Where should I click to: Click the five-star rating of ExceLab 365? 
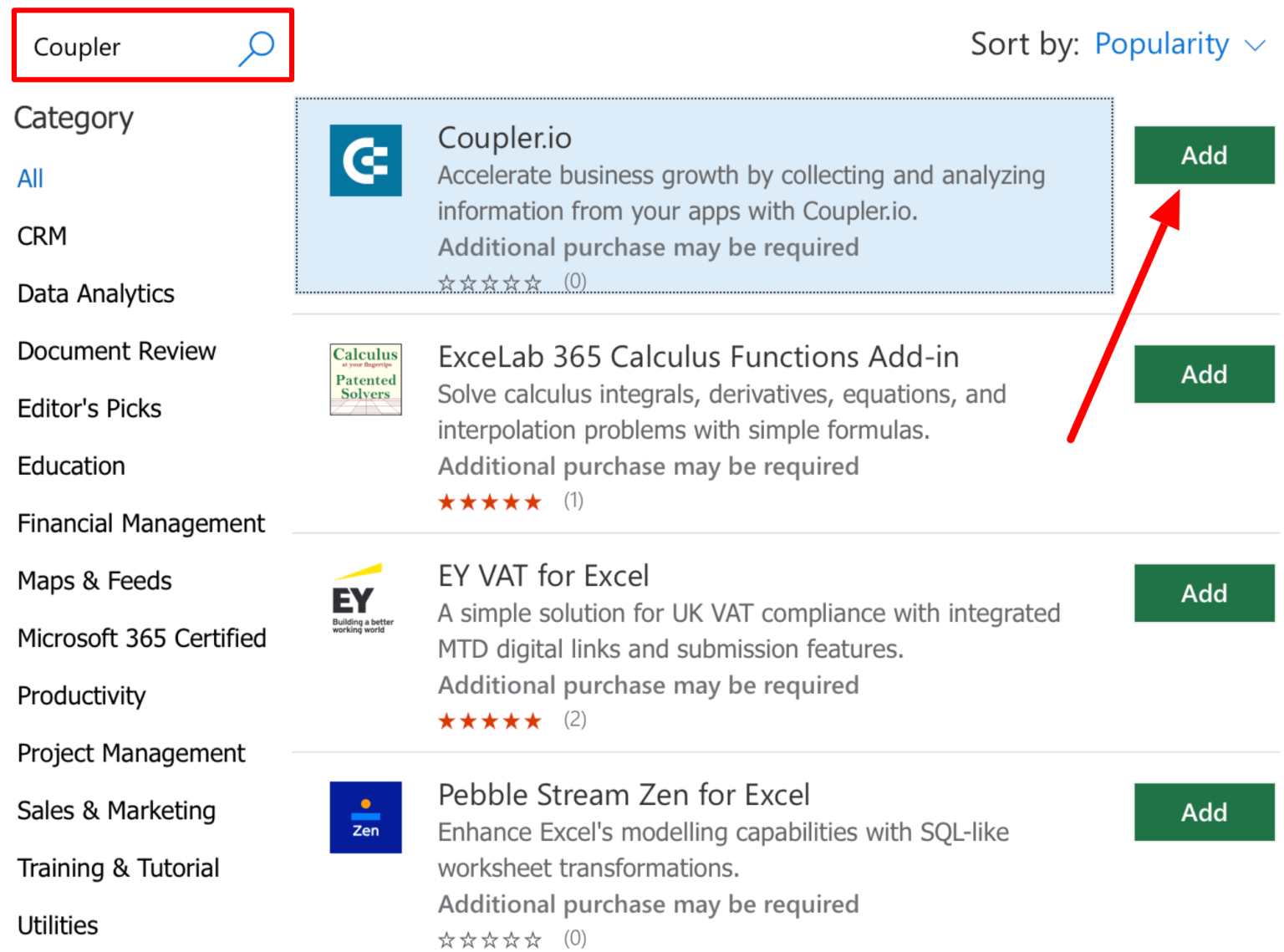click(x=490, y=501)
